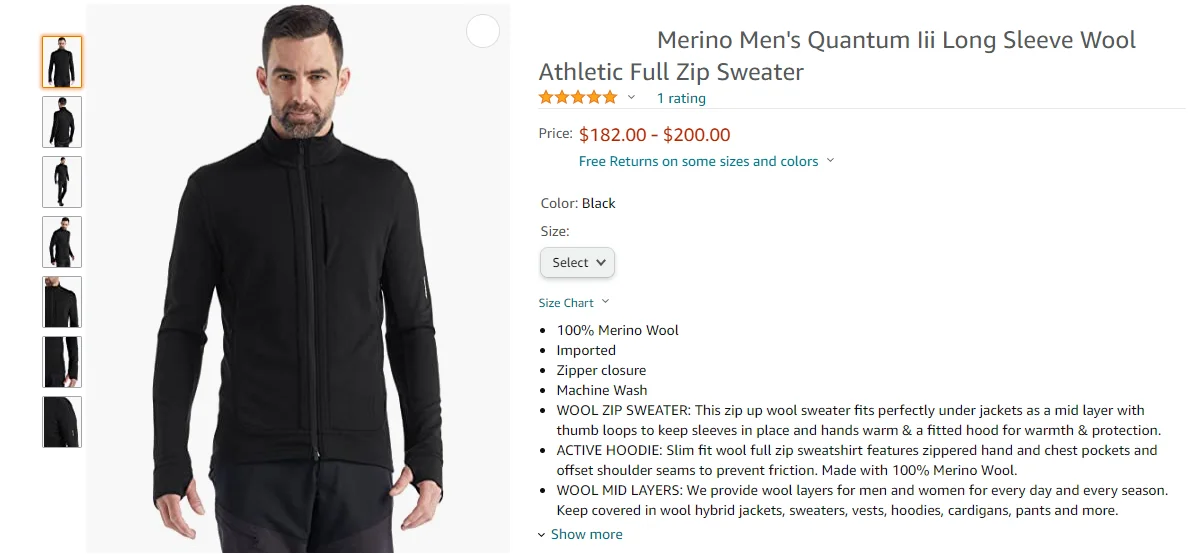Open the 1 rating link
The width and height of the screenshot is (1188, 554).
pos(681,98)
